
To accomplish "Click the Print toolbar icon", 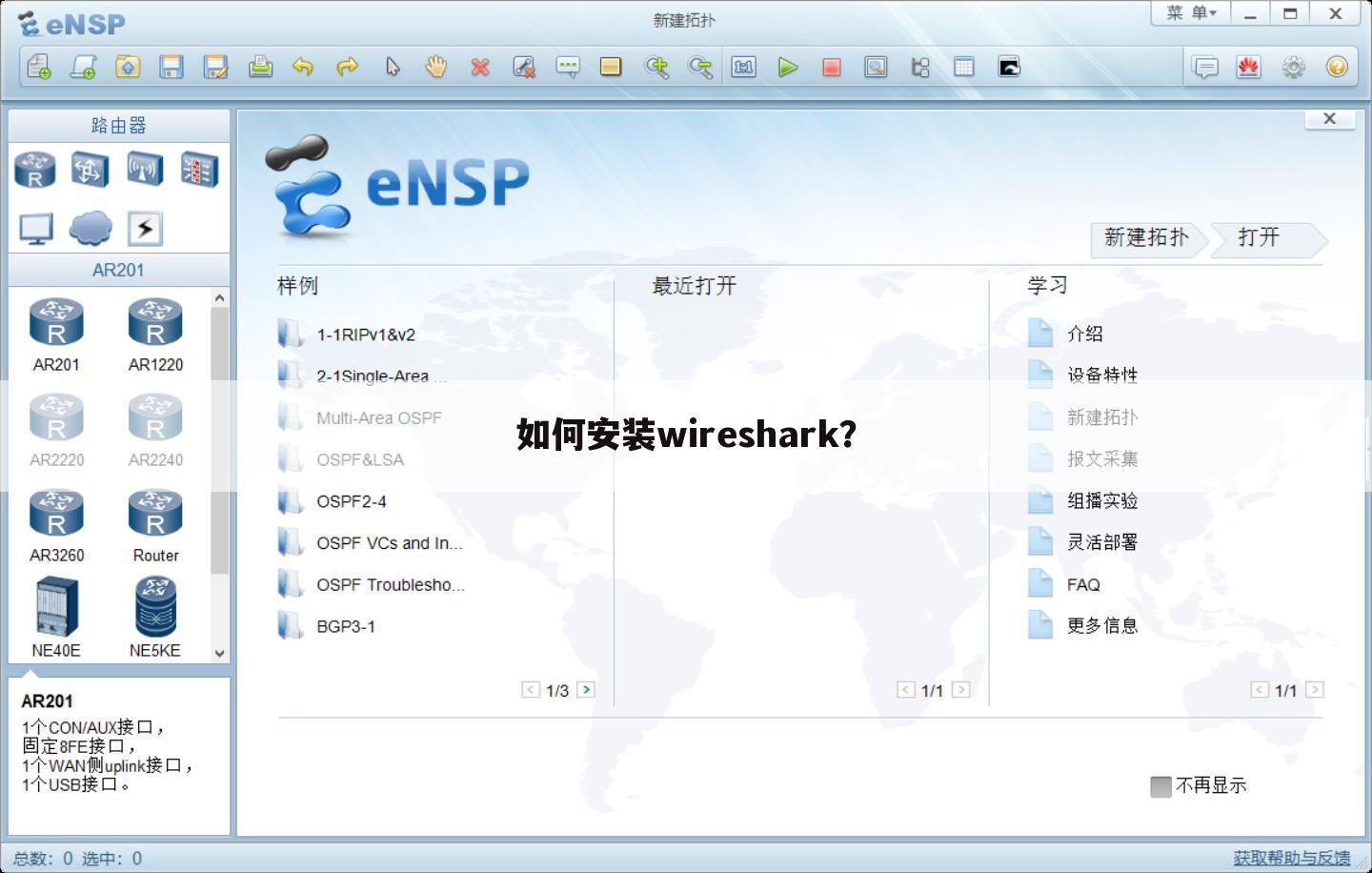I will 260,67.
